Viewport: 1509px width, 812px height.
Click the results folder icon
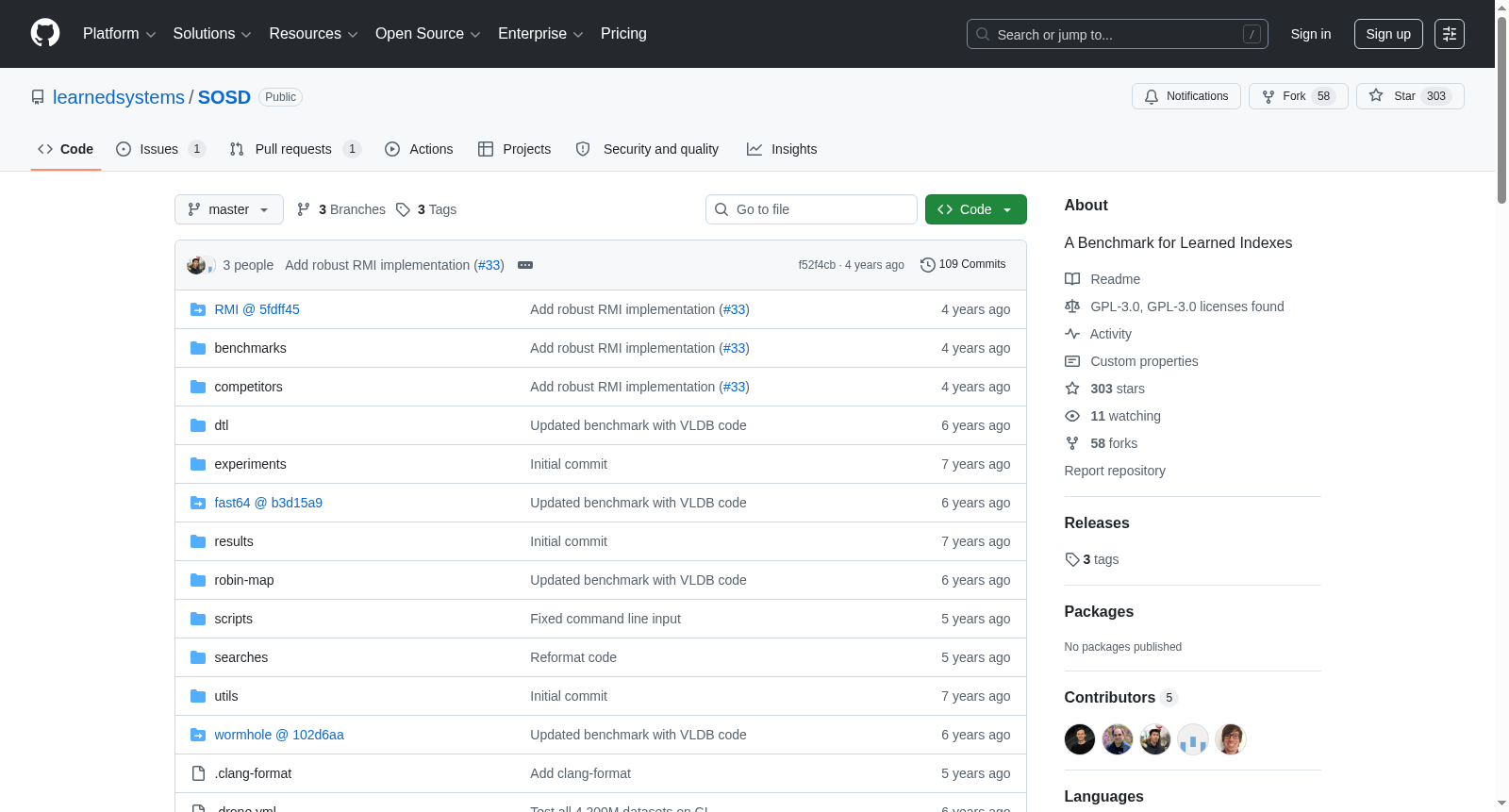198,541
